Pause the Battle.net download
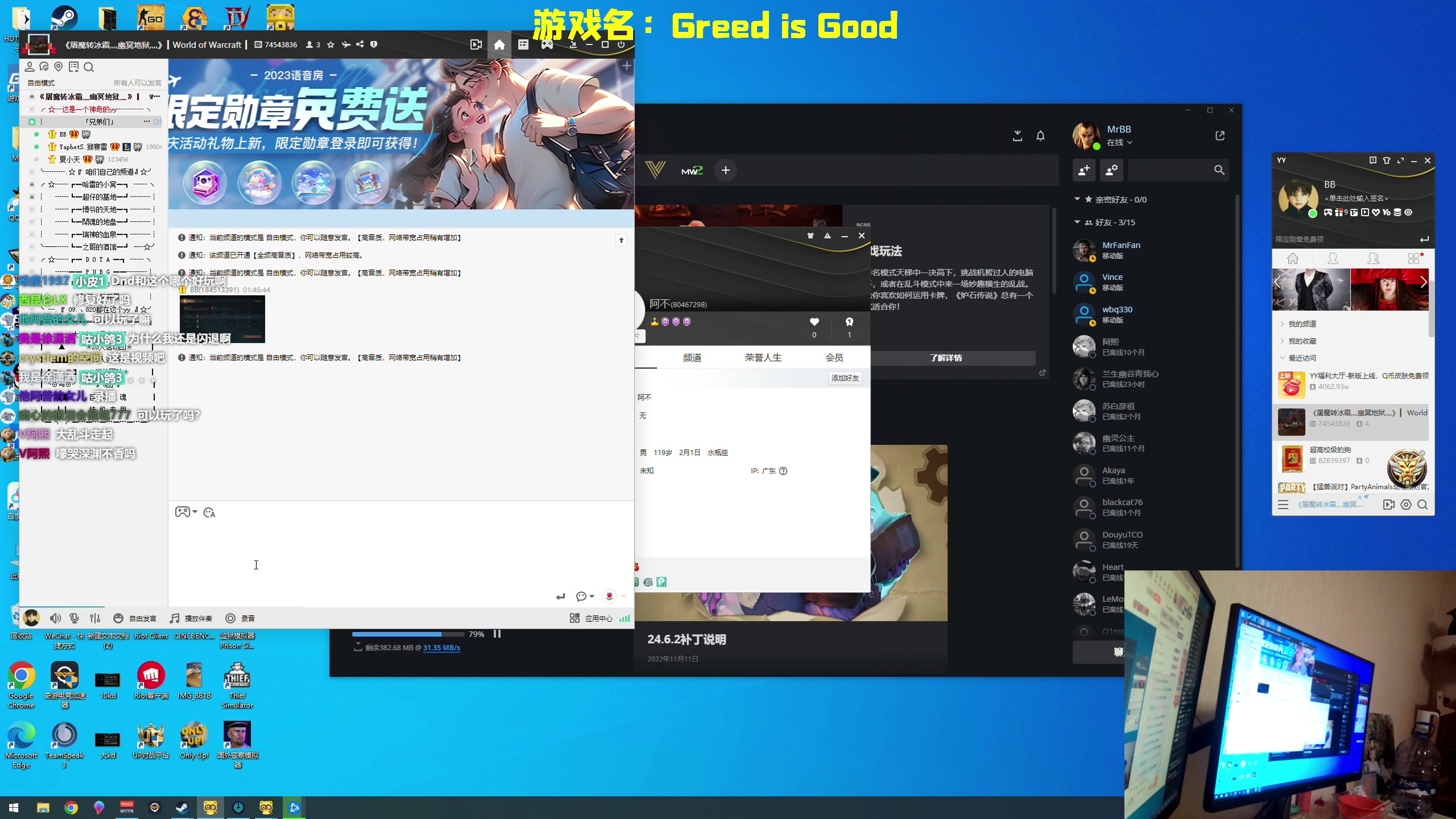 point(497,634)
